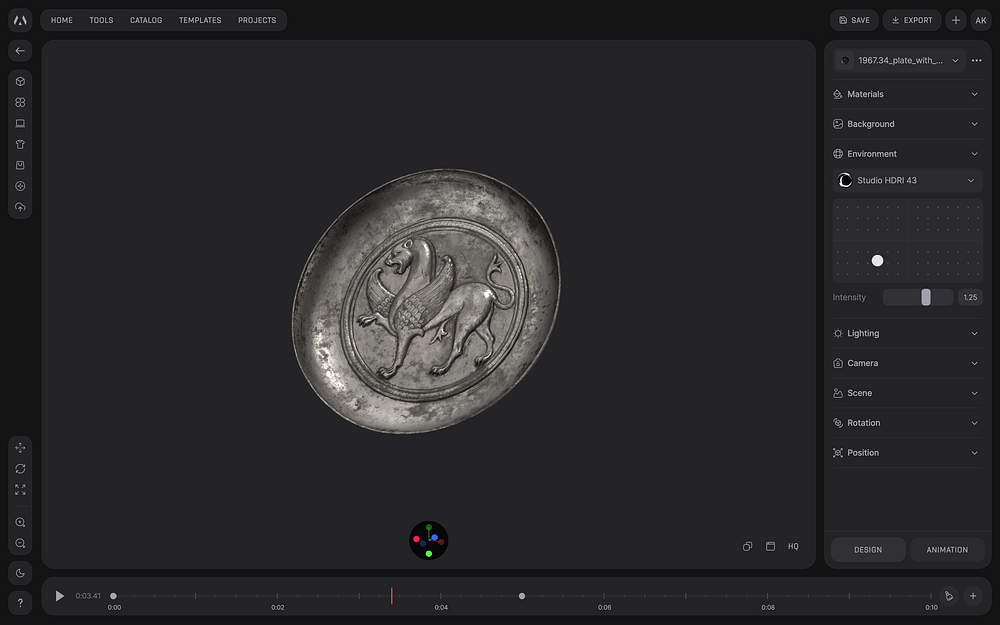Open the 1967.34_plate_with model dropdown
Viewport: 1000px width, 625px height.
pos(899,61)
